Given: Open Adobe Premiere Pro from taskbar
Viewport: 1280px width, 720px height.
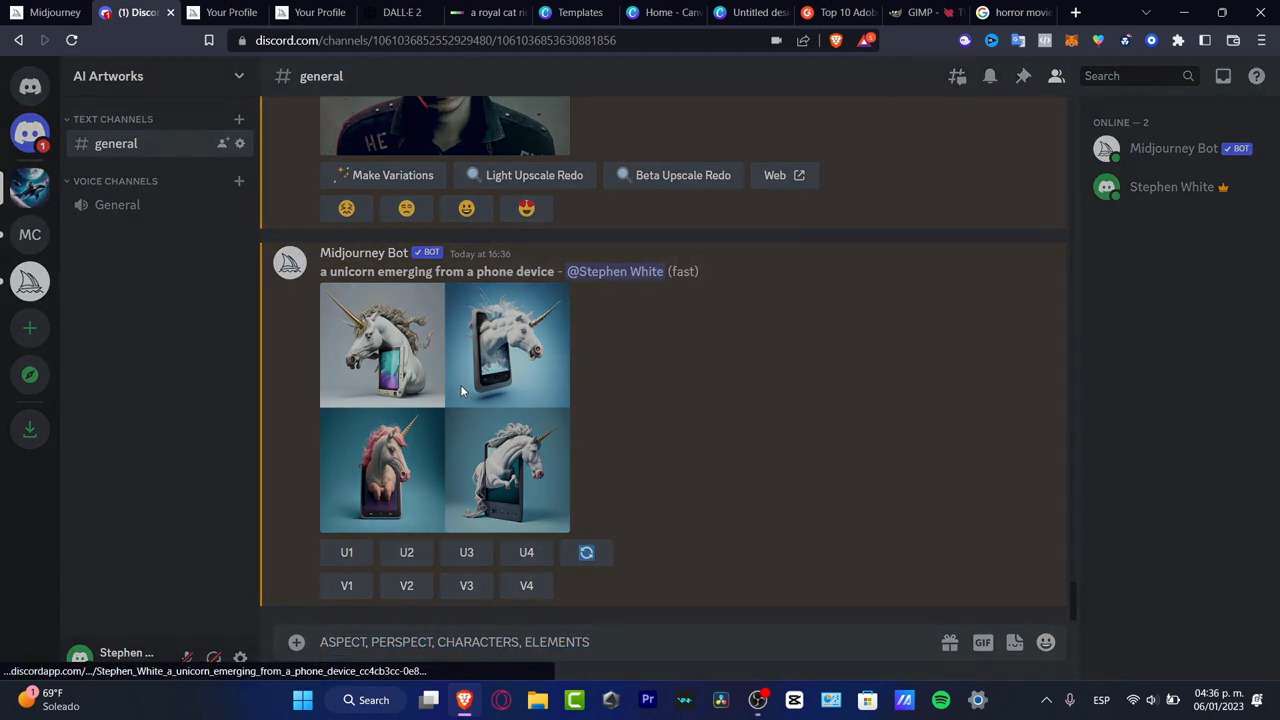Looking at the screenshot, I should 648,700.
